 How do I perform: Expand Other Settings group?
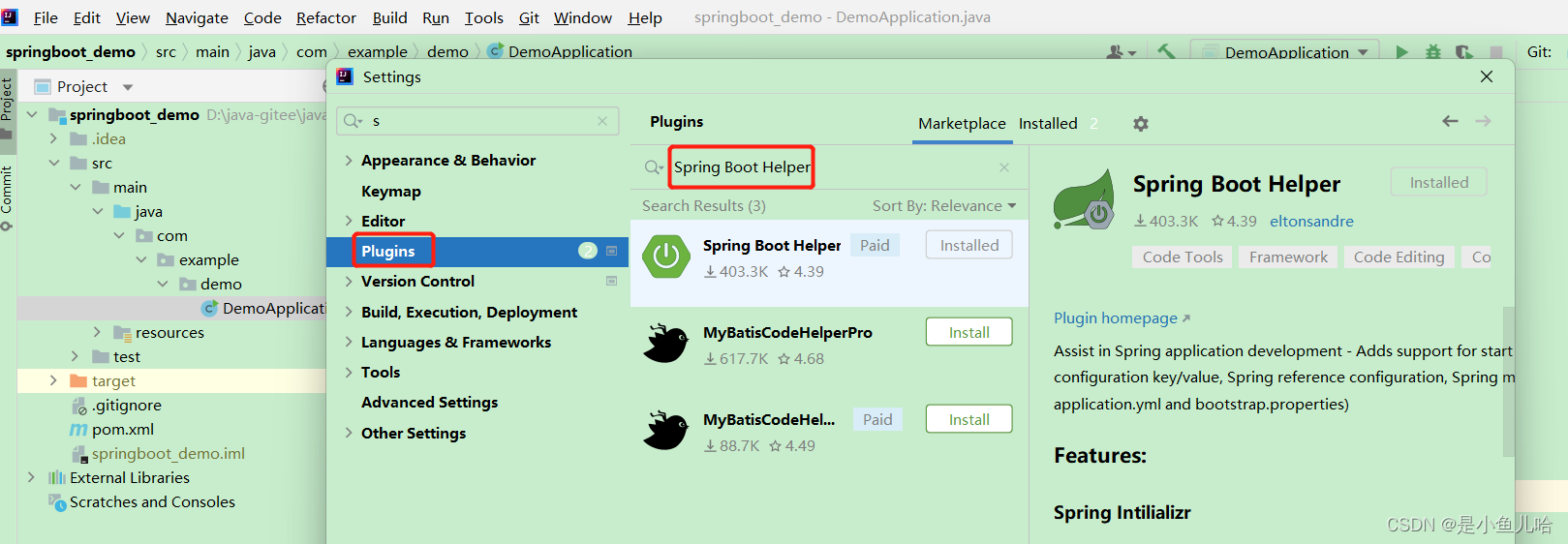pos(349,433)
